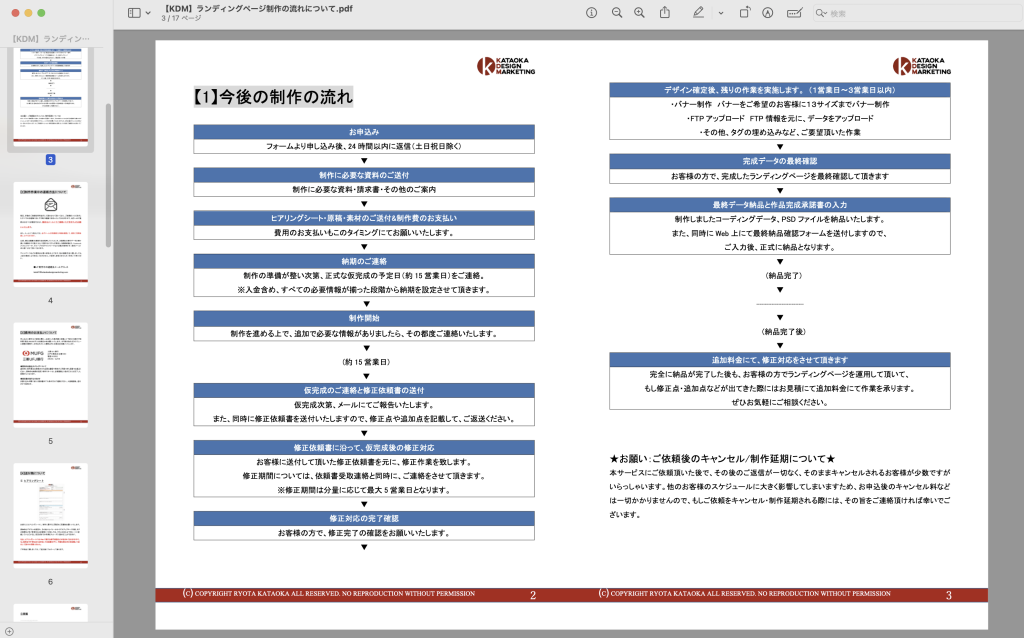Zoom out of the PDF
The height and width of the screenshot is (638, 1024).
(x=616, y=13)
